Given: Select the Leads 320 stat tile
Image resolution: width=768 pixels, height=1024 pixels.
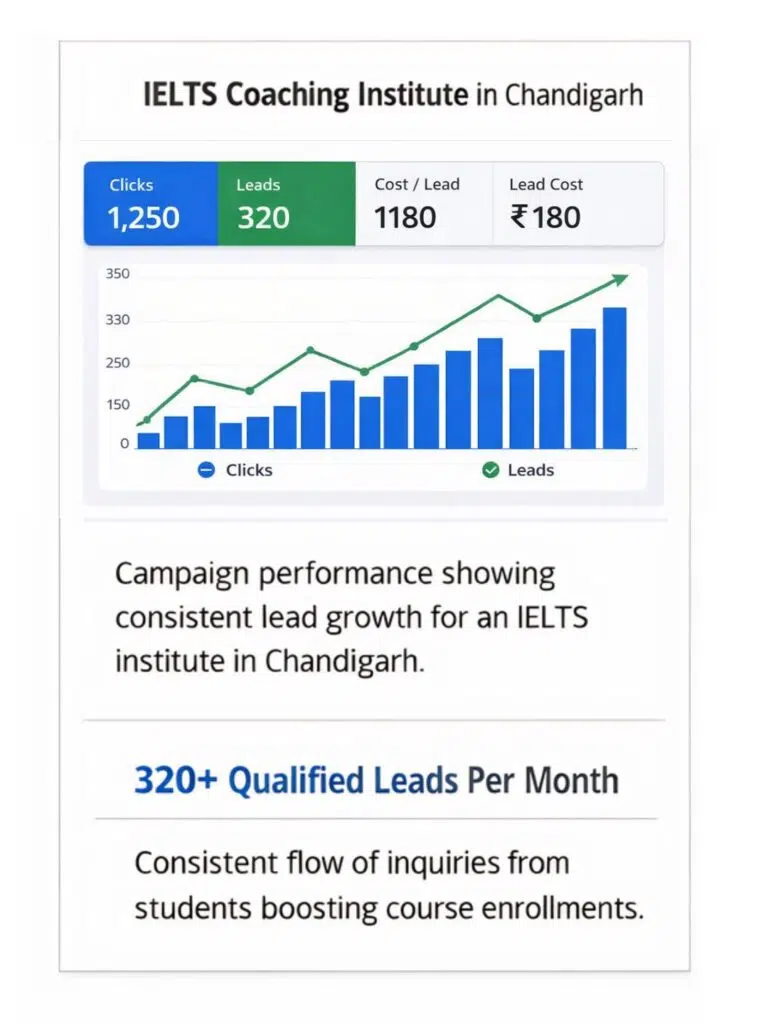Looking at the screenshot, I should pyautogui.click(x=287, y=204).
